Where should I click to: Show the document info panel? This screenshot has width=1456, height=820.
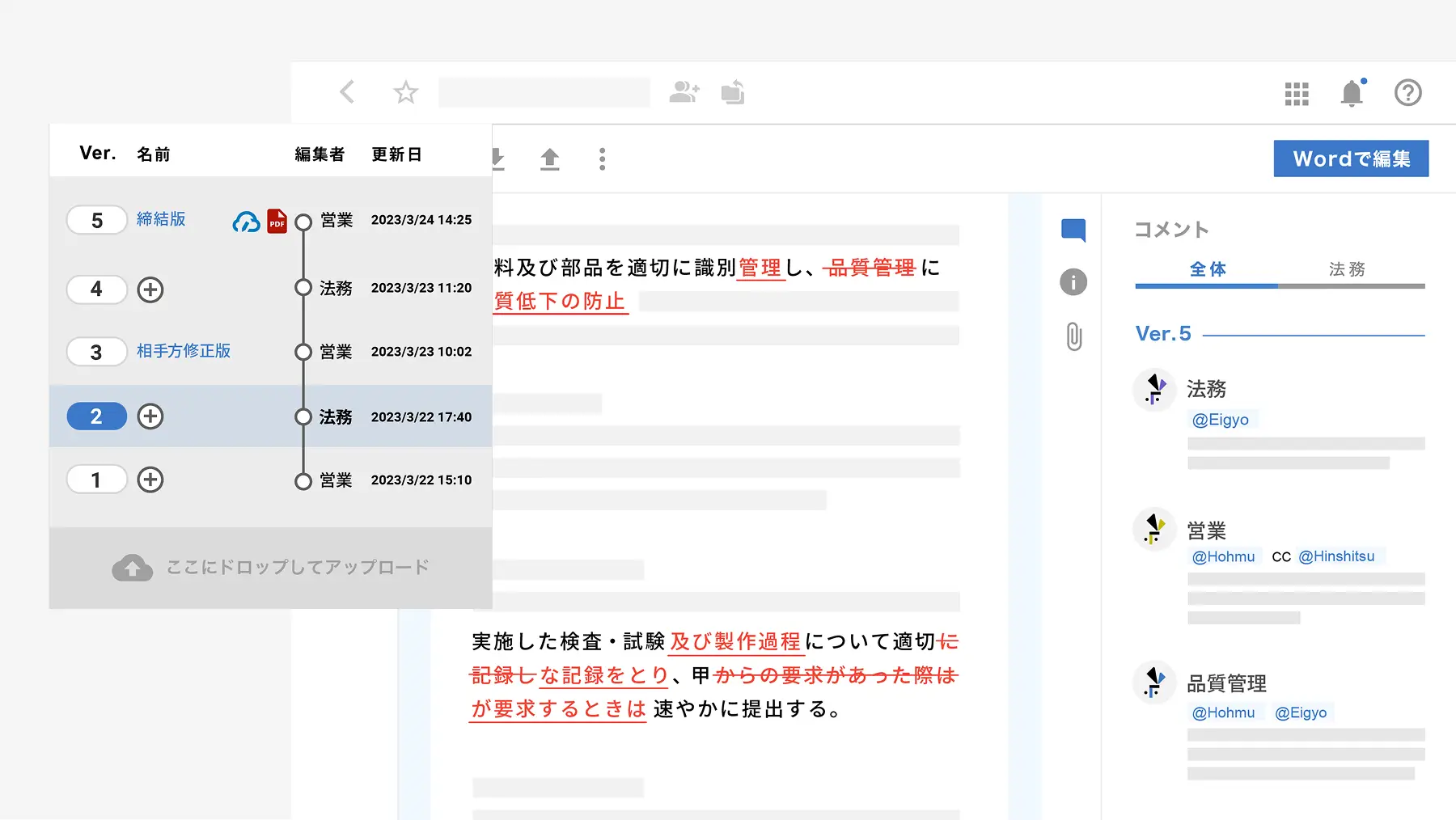(x=1073, y=282)
